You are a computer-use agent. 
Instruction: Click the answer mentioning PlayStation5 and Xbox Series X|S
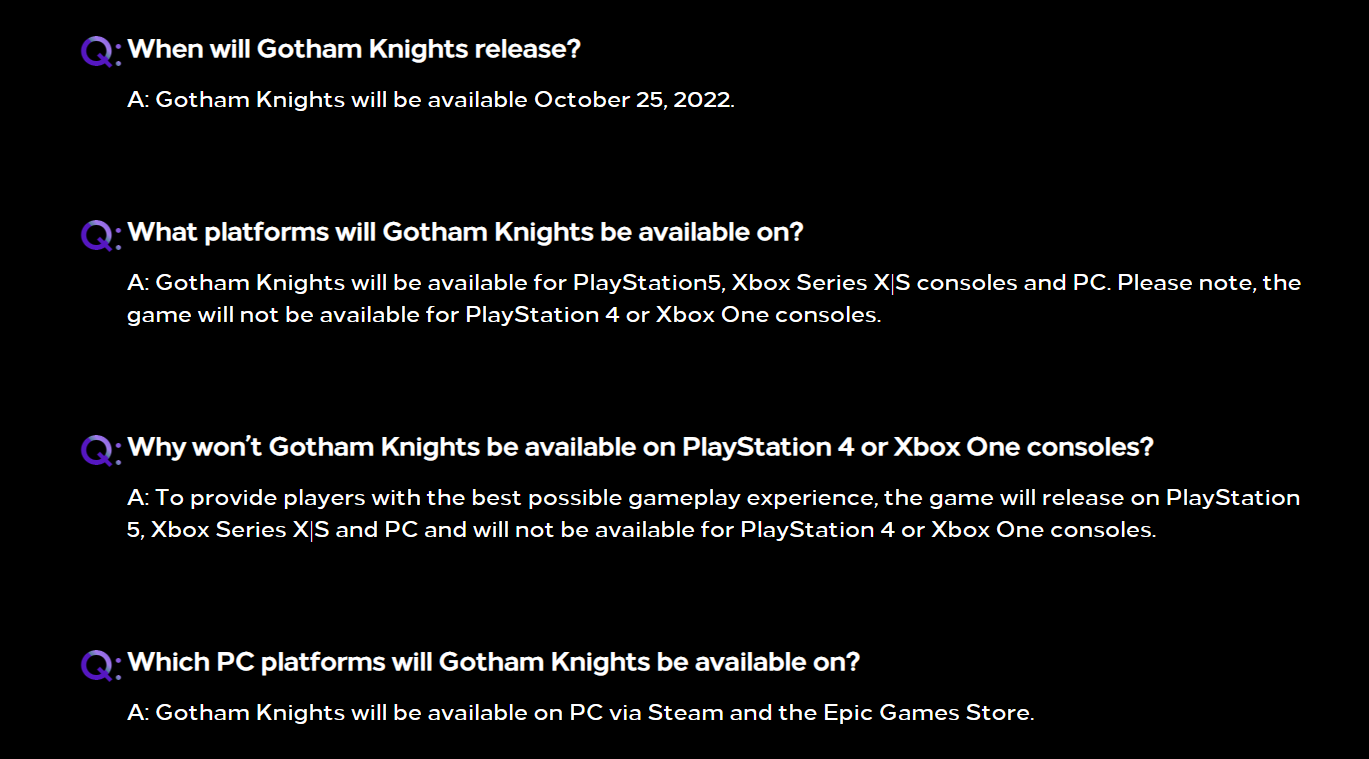click(x=714, y=299)
